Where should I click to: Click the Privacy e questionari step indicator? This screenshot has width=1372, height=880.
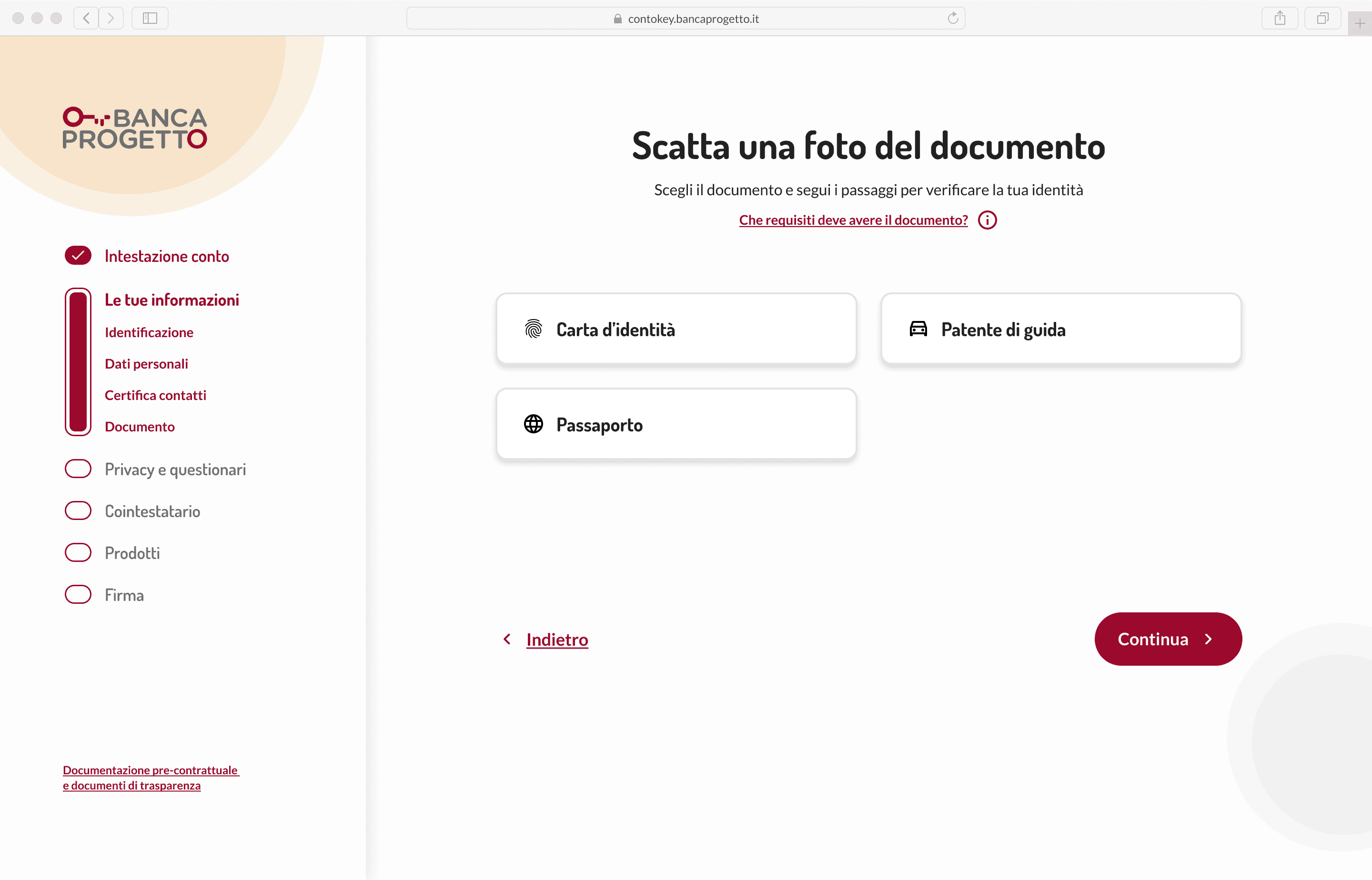point(78,469)
